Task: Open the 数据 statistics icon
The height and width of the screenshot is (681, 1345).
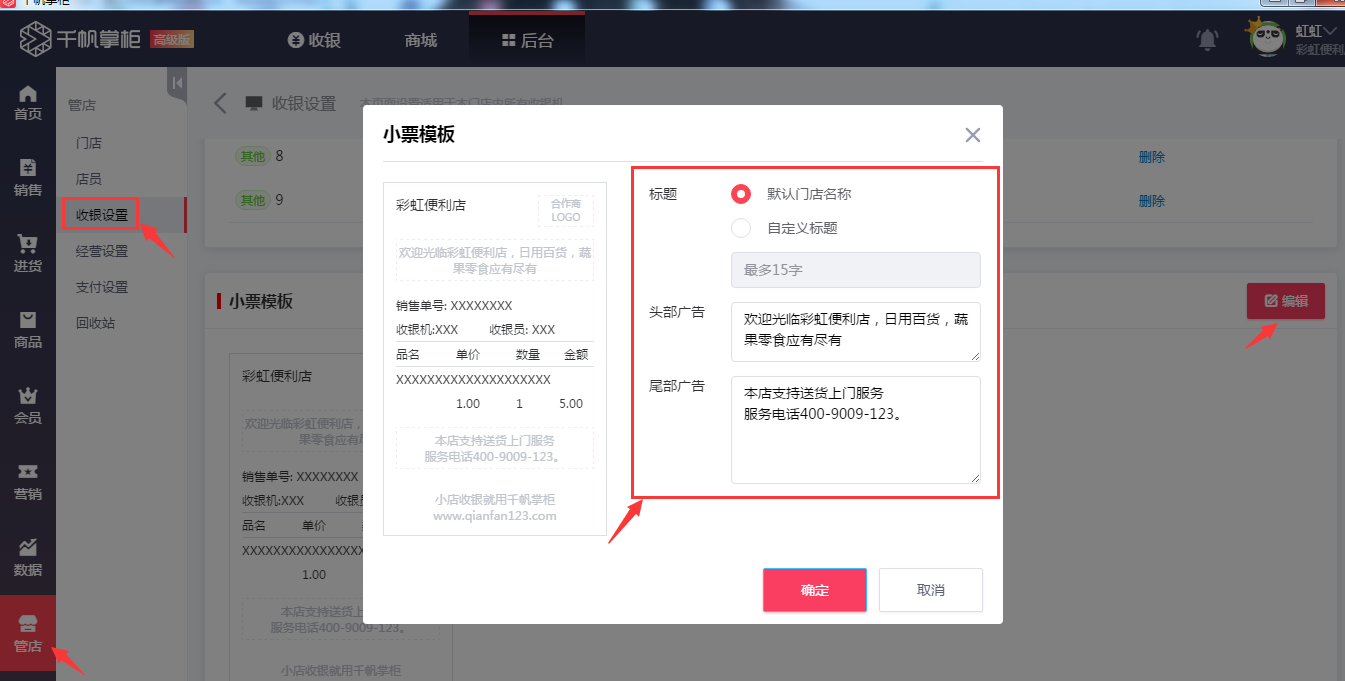Action: coord(27,555)
